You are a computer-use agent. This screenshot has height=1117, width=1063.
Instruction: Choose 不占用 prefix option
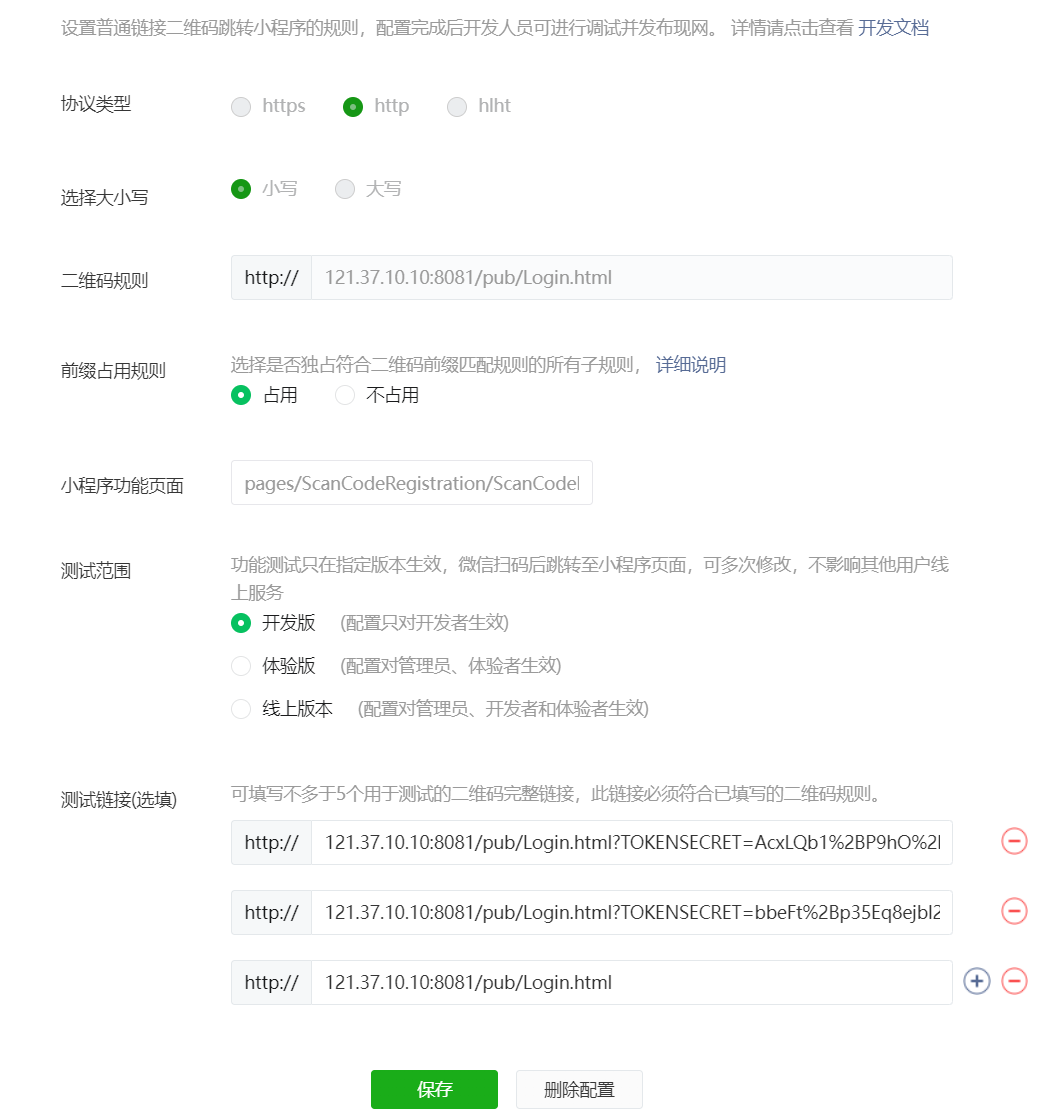[x=345, y=395]
